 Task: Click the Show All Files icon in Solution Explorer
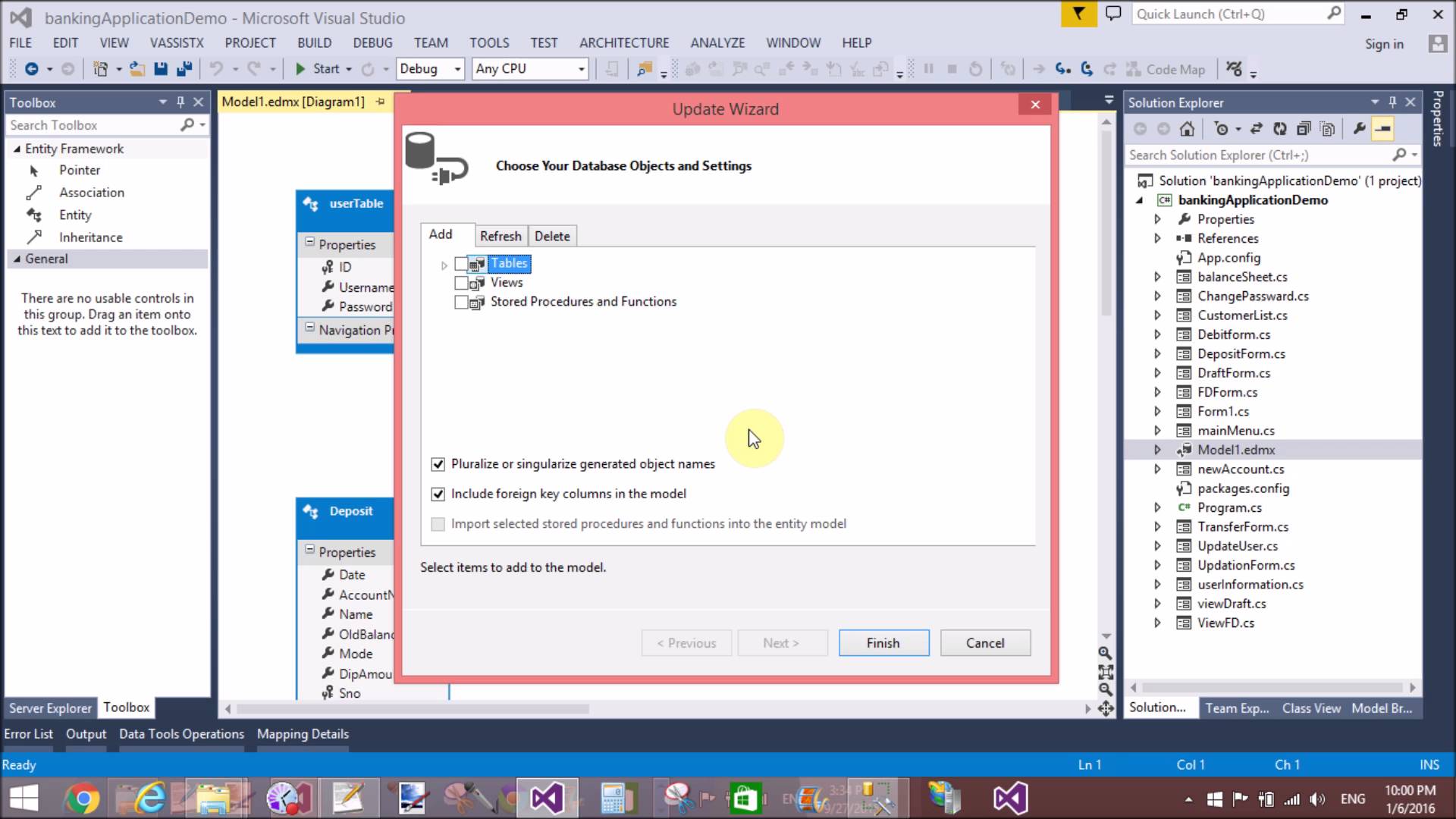[x=1327, y=129]
